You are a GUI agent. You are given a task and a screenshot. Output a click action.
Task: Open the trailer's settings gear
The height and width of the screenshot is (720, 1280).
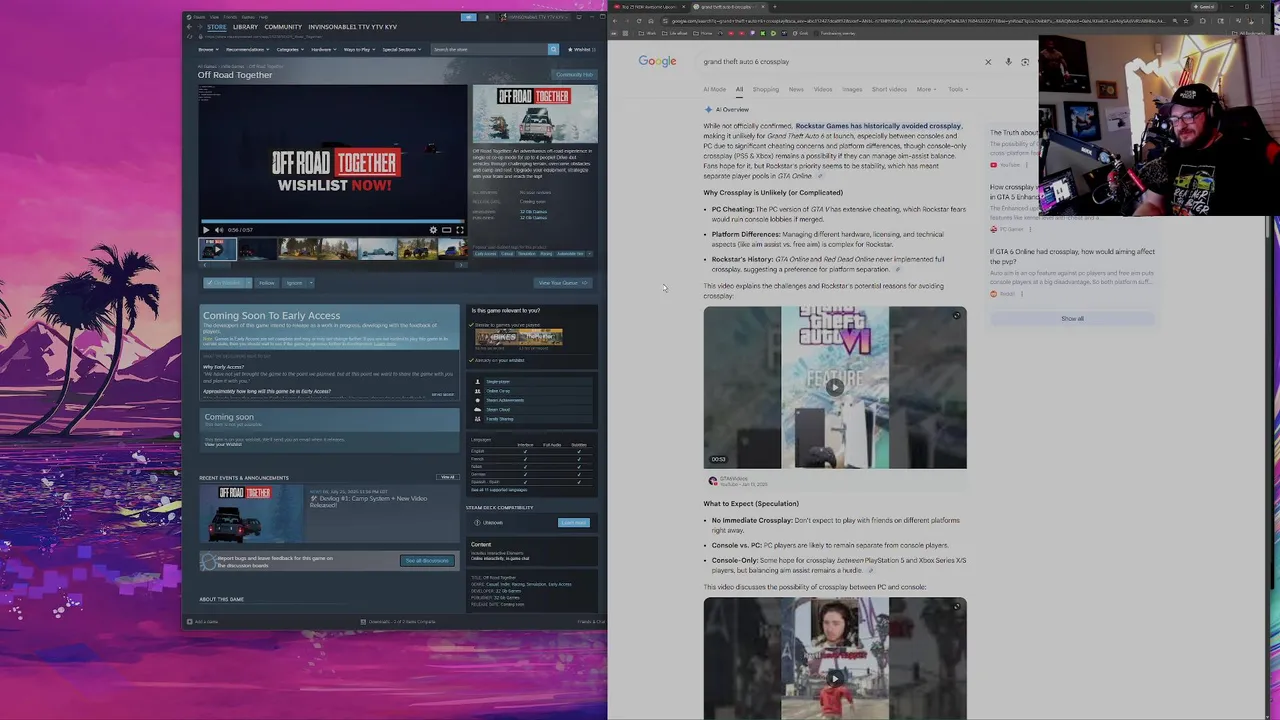tap(433, 230)
